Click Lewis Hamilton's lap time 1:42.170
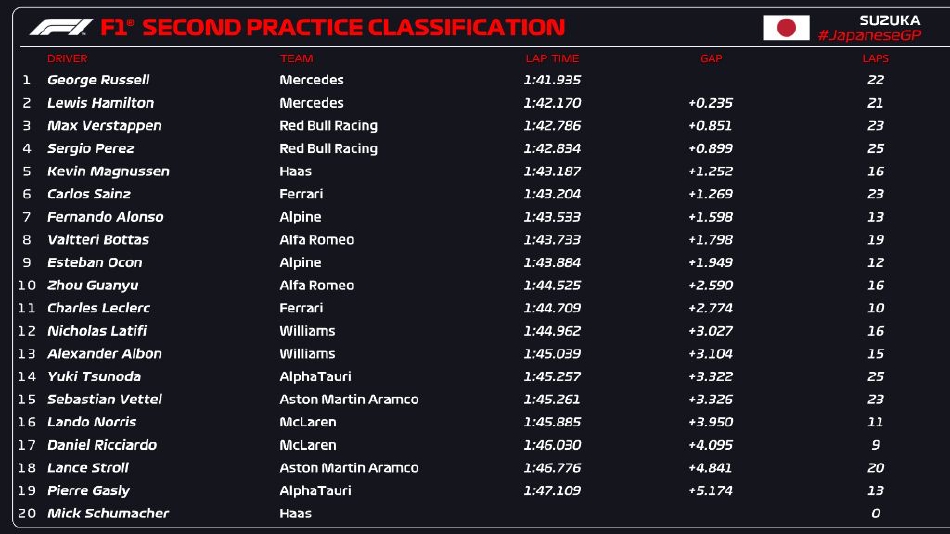 552,103
